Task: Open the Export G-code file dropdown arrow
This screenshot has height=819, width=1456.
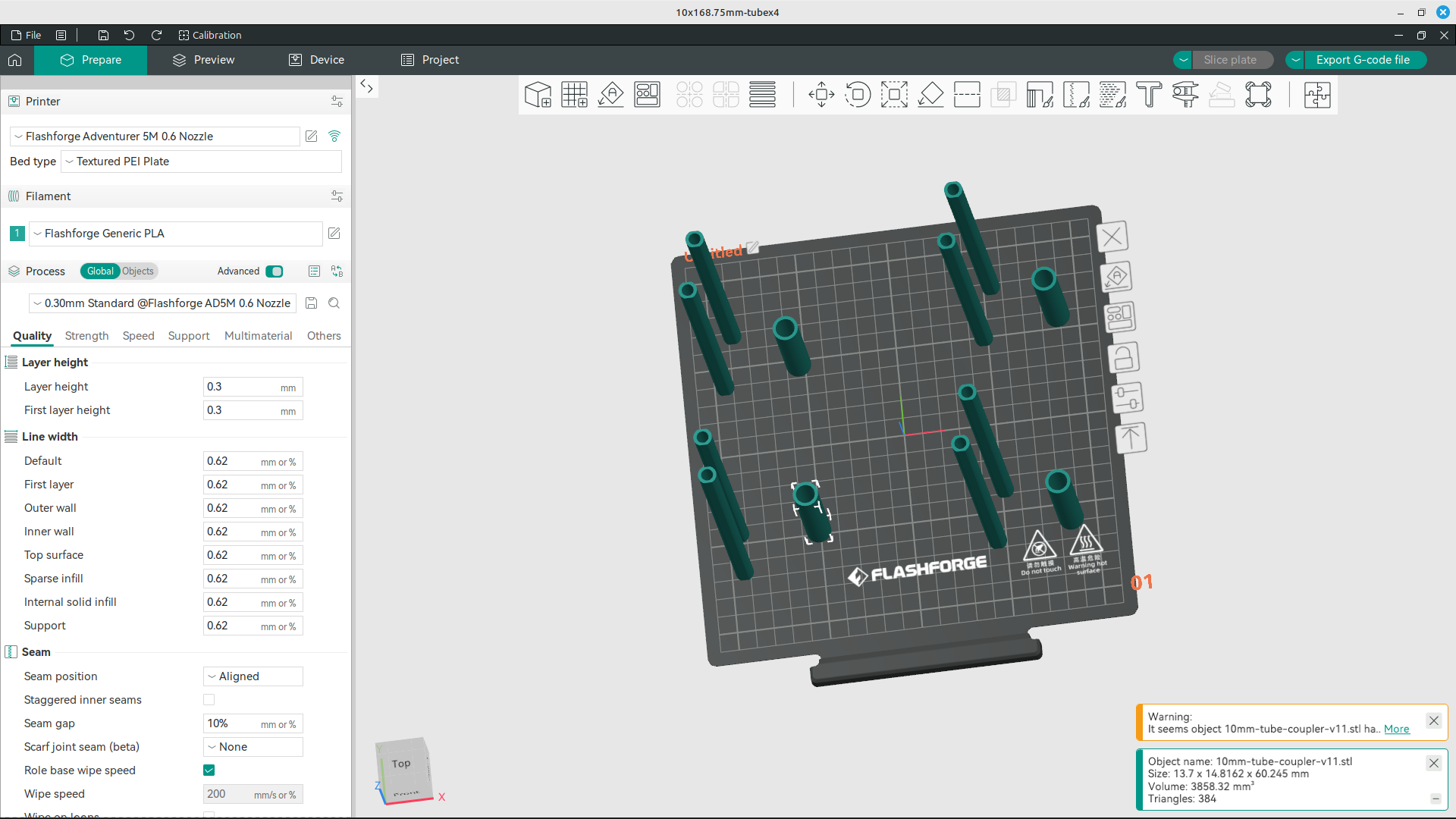Action: (x=1295, y=60)
